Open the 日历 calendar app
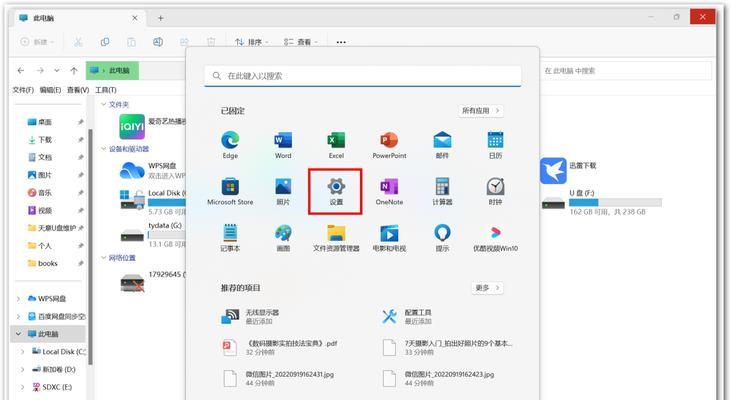The width and height of the screenshot is (731, 400). 495,145
